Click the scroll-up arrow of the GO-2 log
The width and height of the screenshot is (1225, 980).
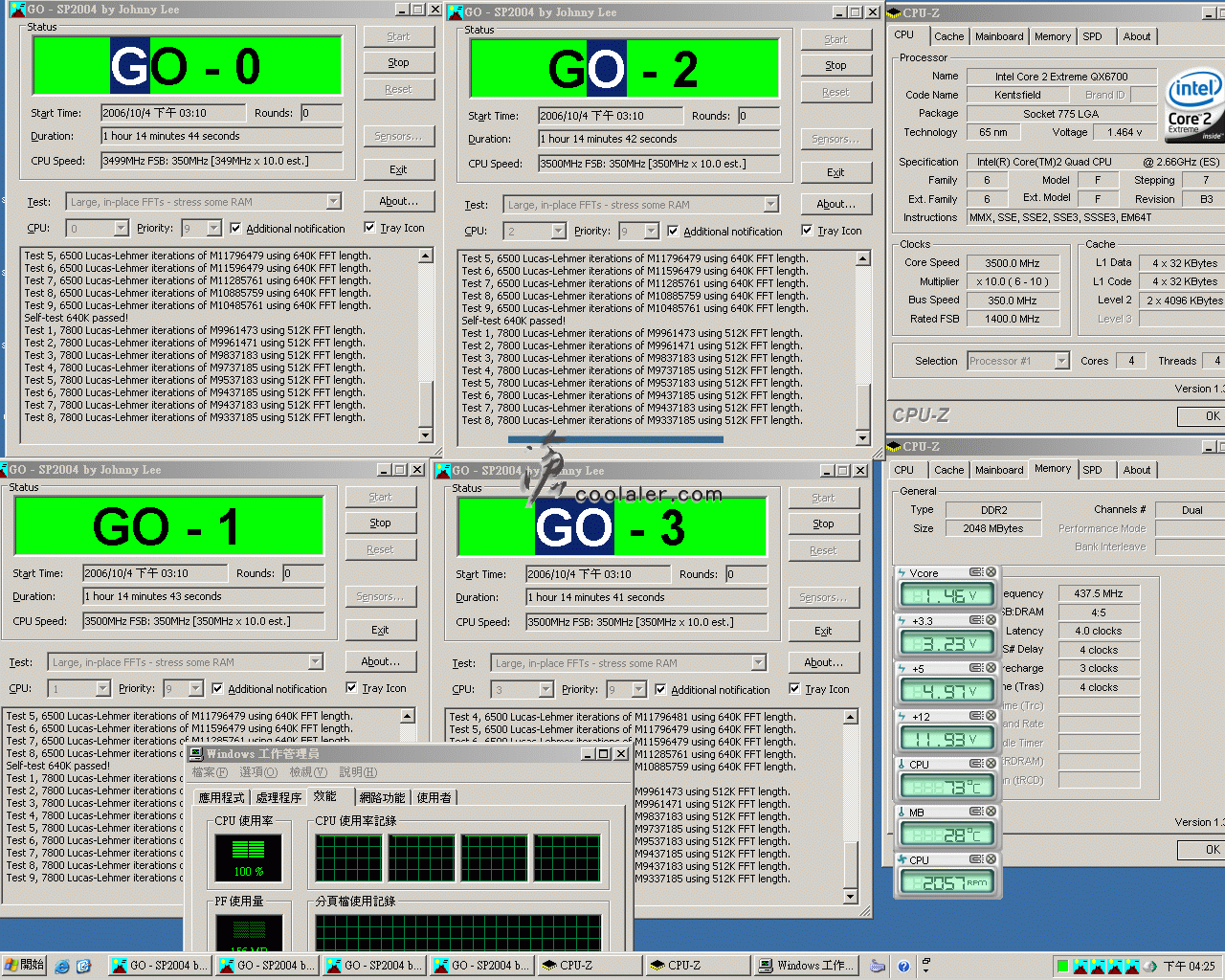863,259
